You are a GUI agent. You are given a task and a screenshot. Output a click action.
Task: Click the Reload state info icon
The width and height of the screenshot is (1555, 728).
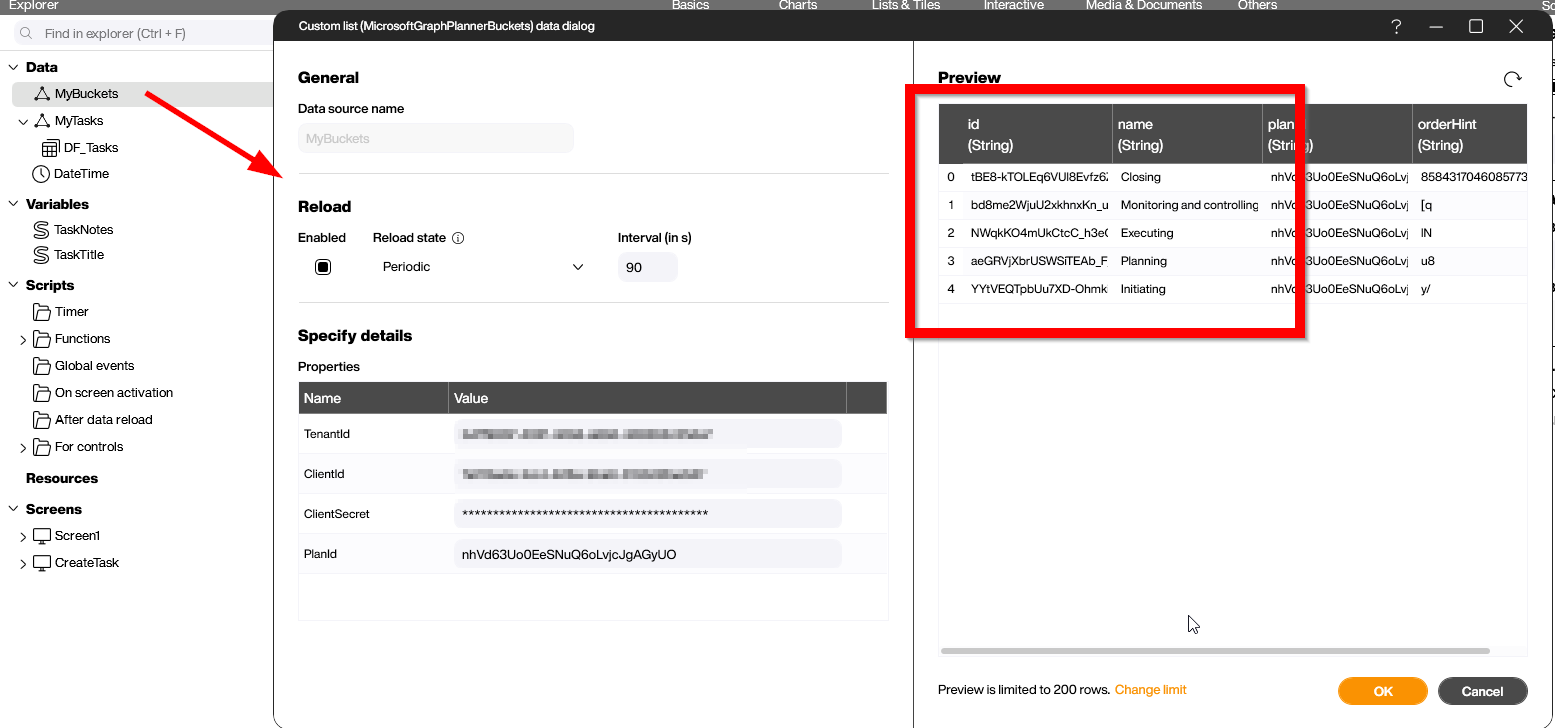(x=458, y=238)
